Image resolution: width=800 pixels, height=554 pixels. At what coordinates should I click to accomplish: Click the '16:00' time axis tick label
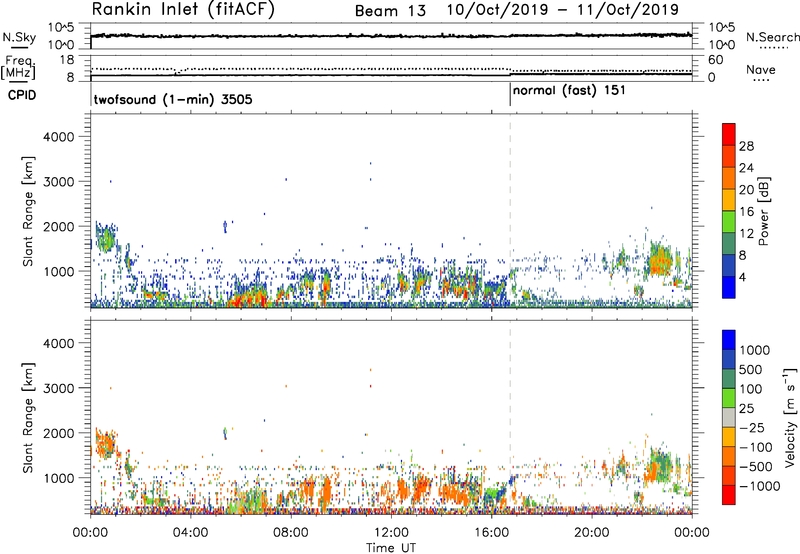coord(491,533)
